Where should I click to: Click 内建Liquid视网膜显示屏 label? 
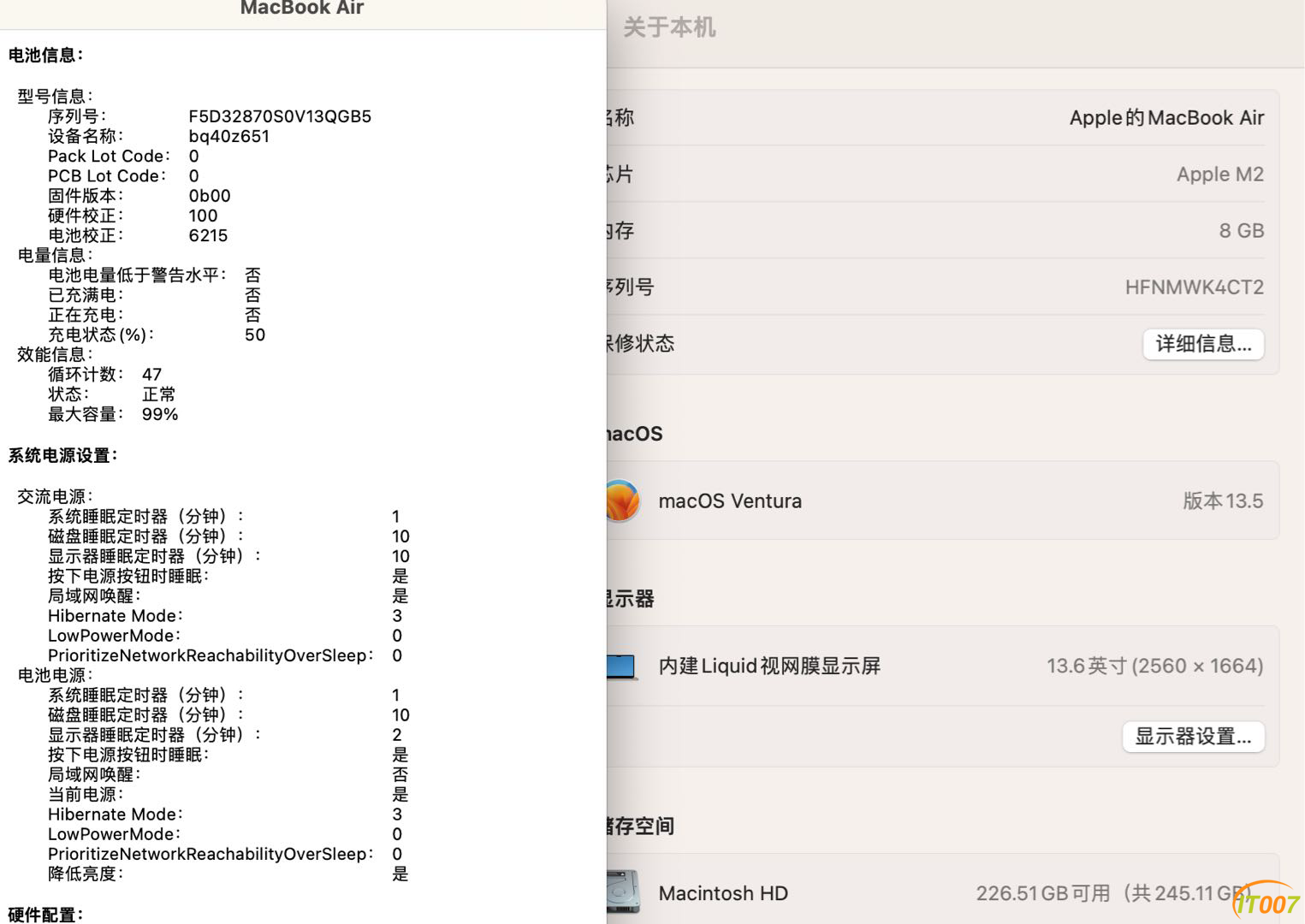pyautogui.click(x=769, y=666)
